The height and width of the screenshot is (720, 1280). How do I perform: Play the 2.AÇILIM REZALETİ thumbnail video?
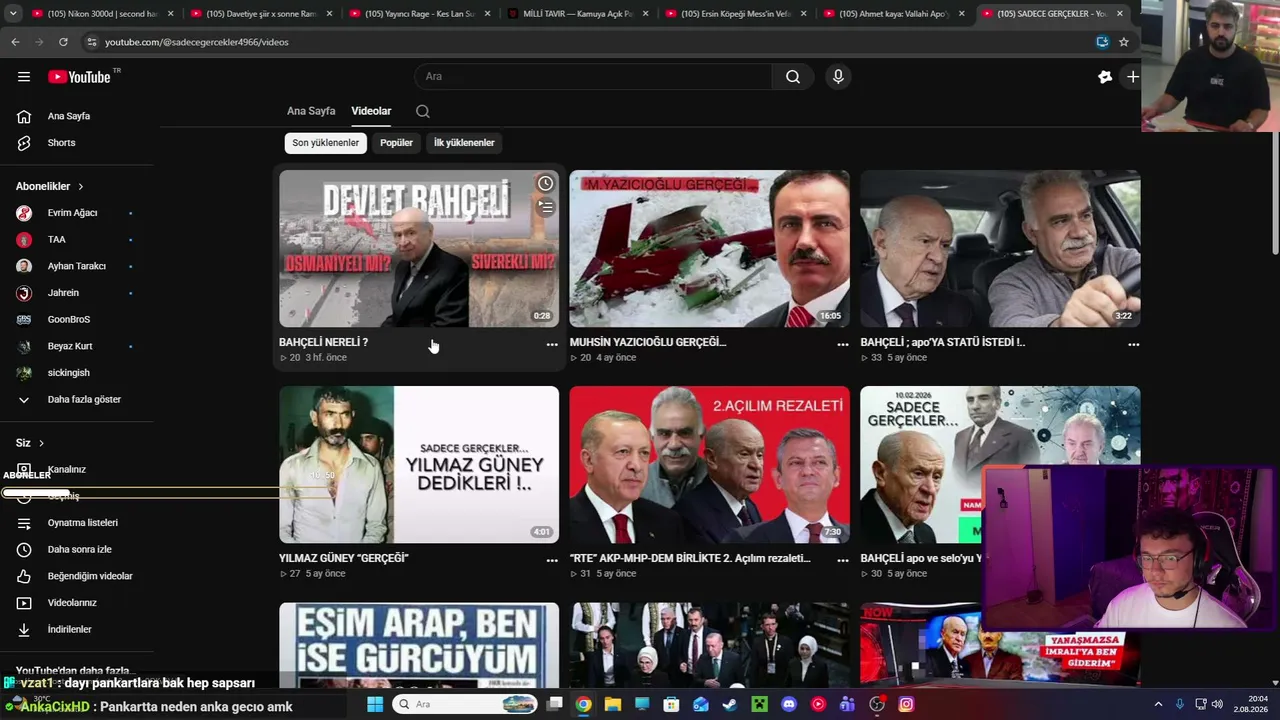click(x=710, y=465)
